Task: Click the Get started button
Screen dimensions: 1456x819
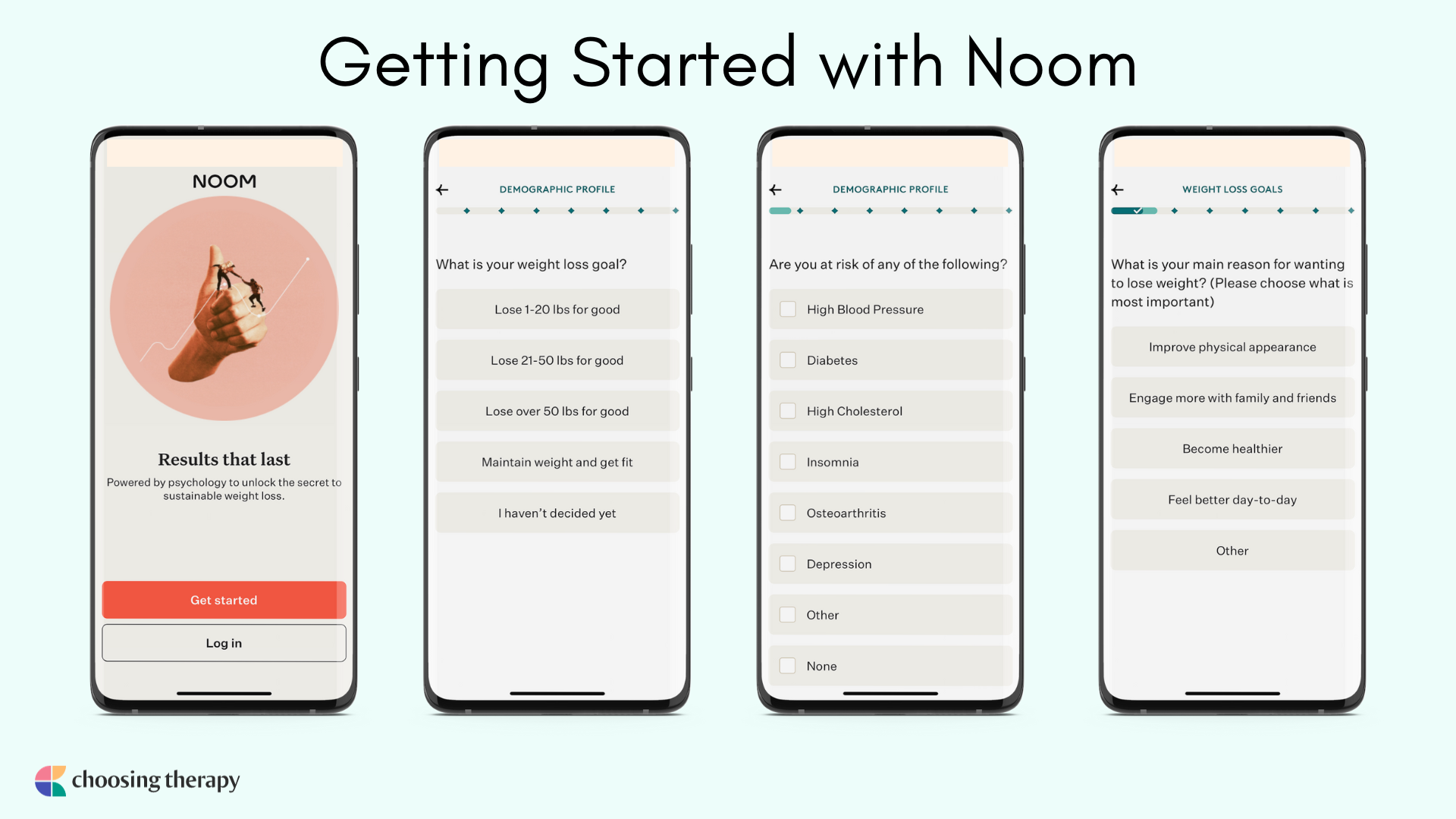Action: pyautogui.click(x=223, y=598)
